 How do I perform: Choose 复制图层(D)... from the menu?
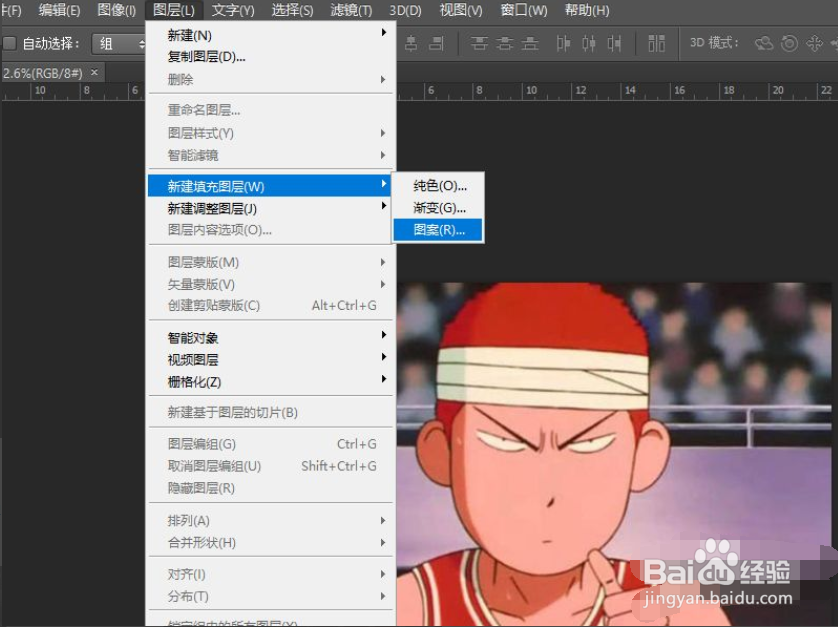click(270, 57)
